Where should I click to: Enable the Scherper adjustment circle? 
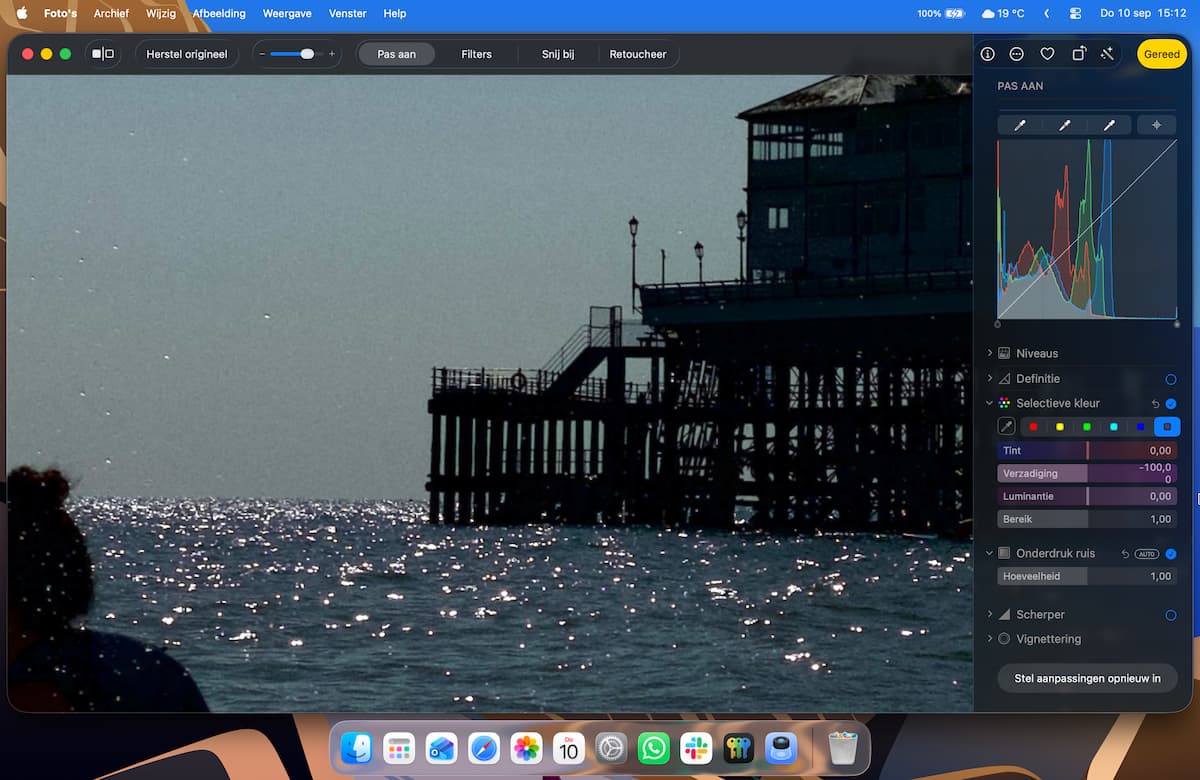[x=1171, y=615]
